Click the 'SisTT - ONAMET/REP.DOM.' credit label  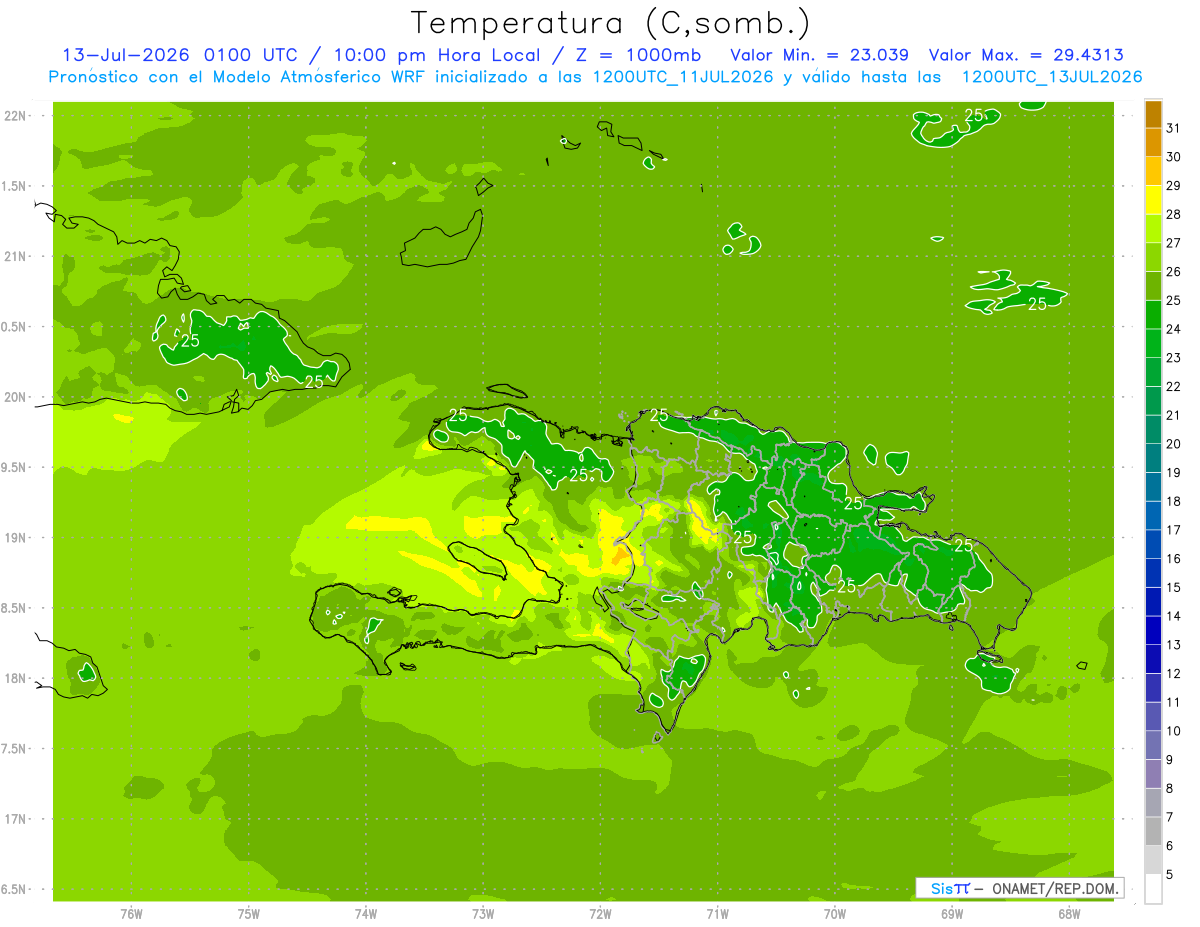(x=1020, y=888)
